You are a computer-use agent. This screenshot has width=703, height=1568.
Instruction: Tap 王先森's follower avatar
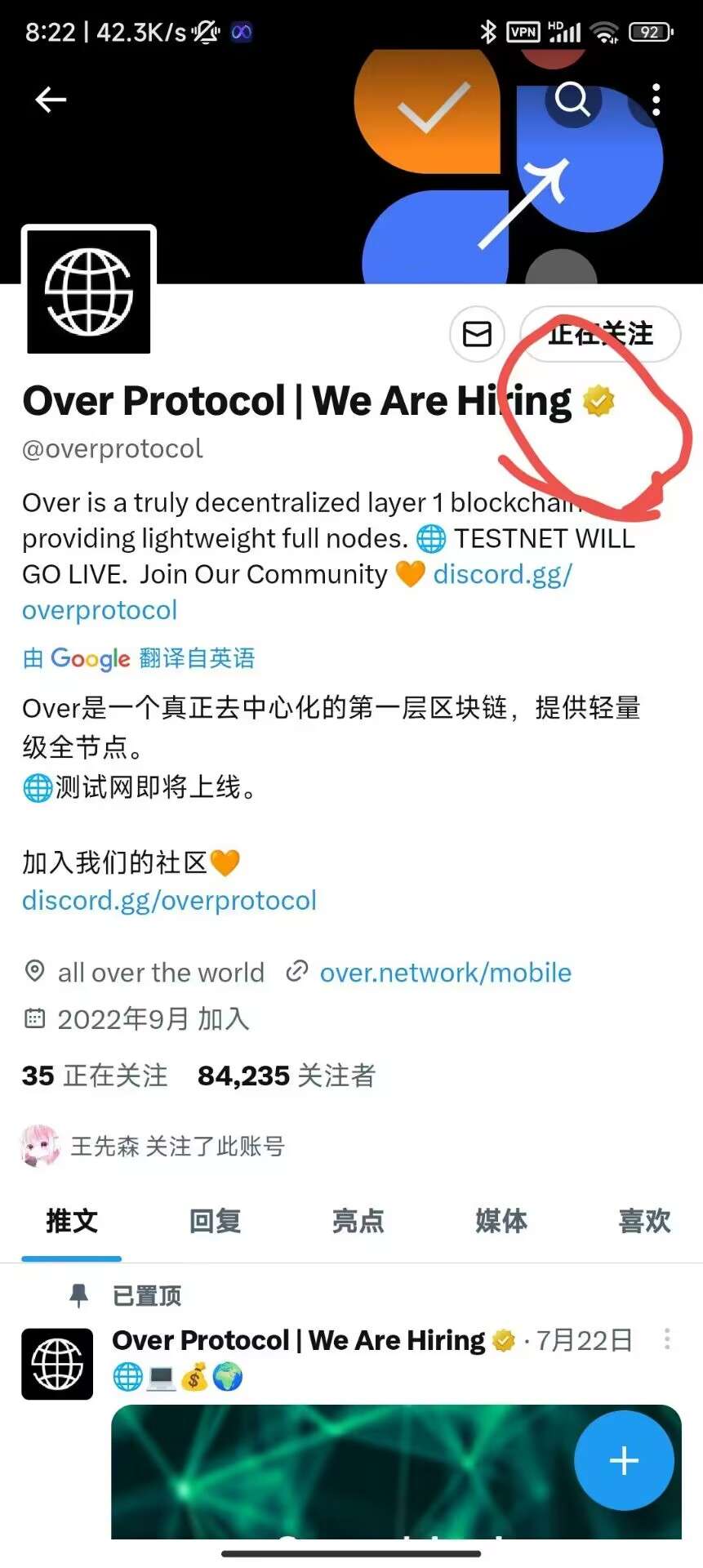(40, 1146)
